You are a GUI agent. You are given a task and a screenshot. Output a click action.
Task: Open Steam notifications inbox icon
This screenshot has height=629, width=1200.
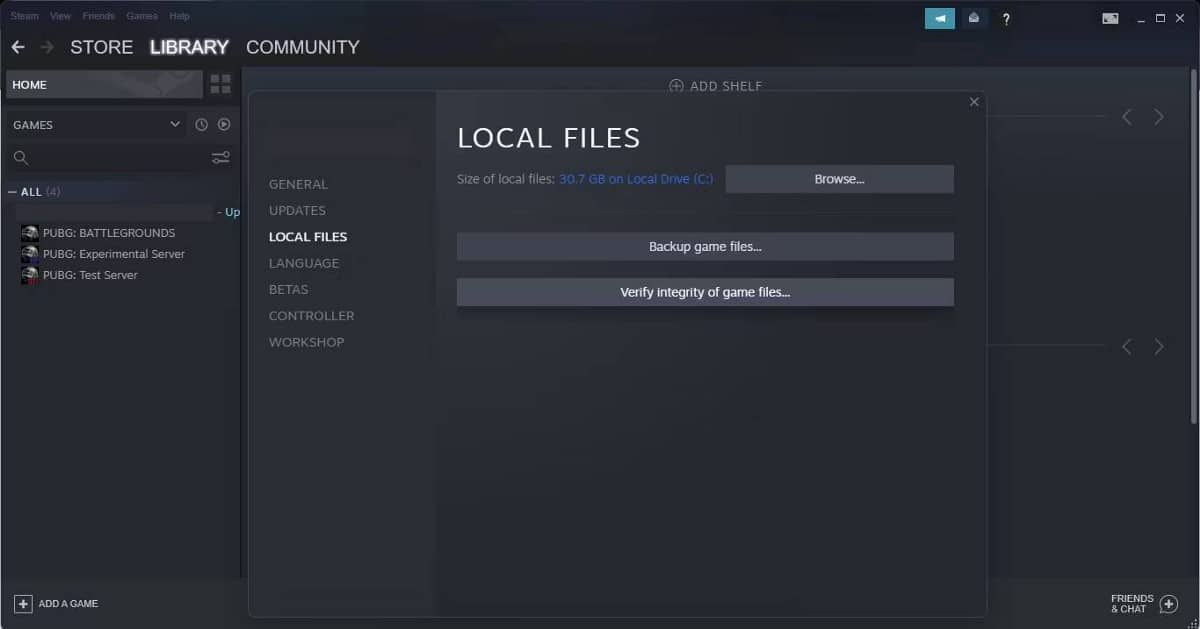[x=973, y=17]
